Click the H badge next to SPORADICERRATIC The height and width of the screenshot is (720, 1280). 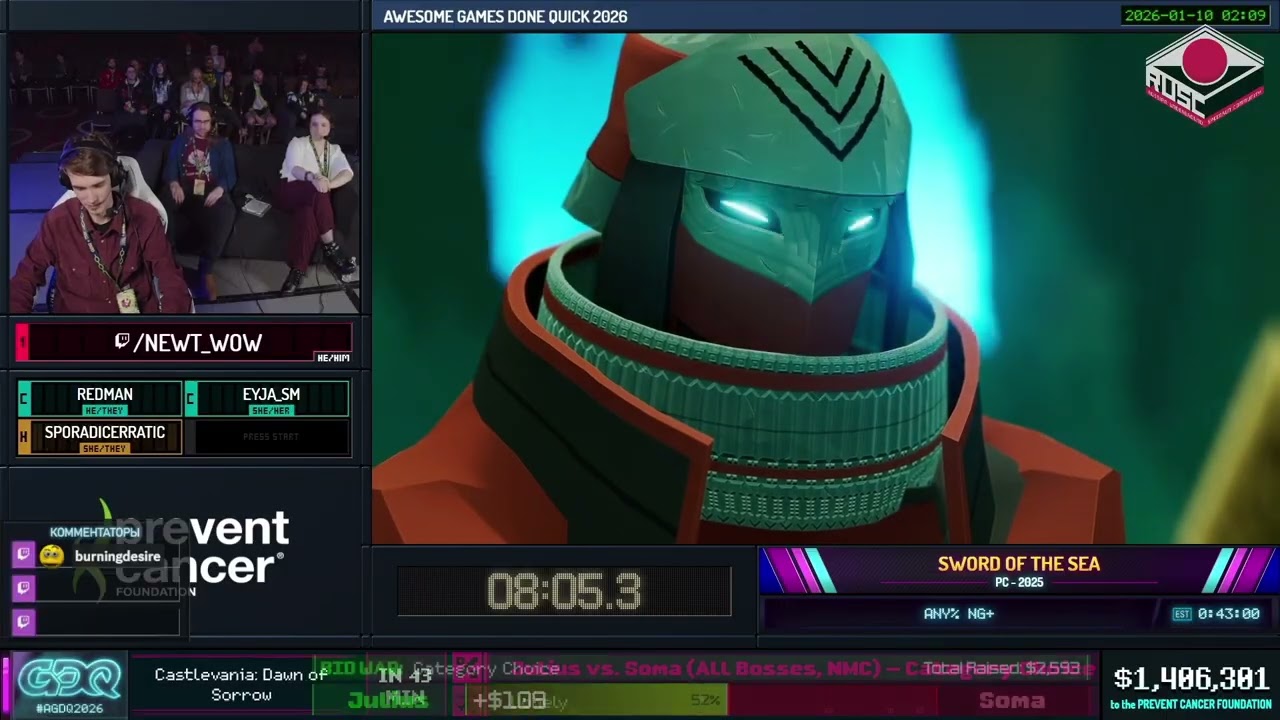[23, 437]
